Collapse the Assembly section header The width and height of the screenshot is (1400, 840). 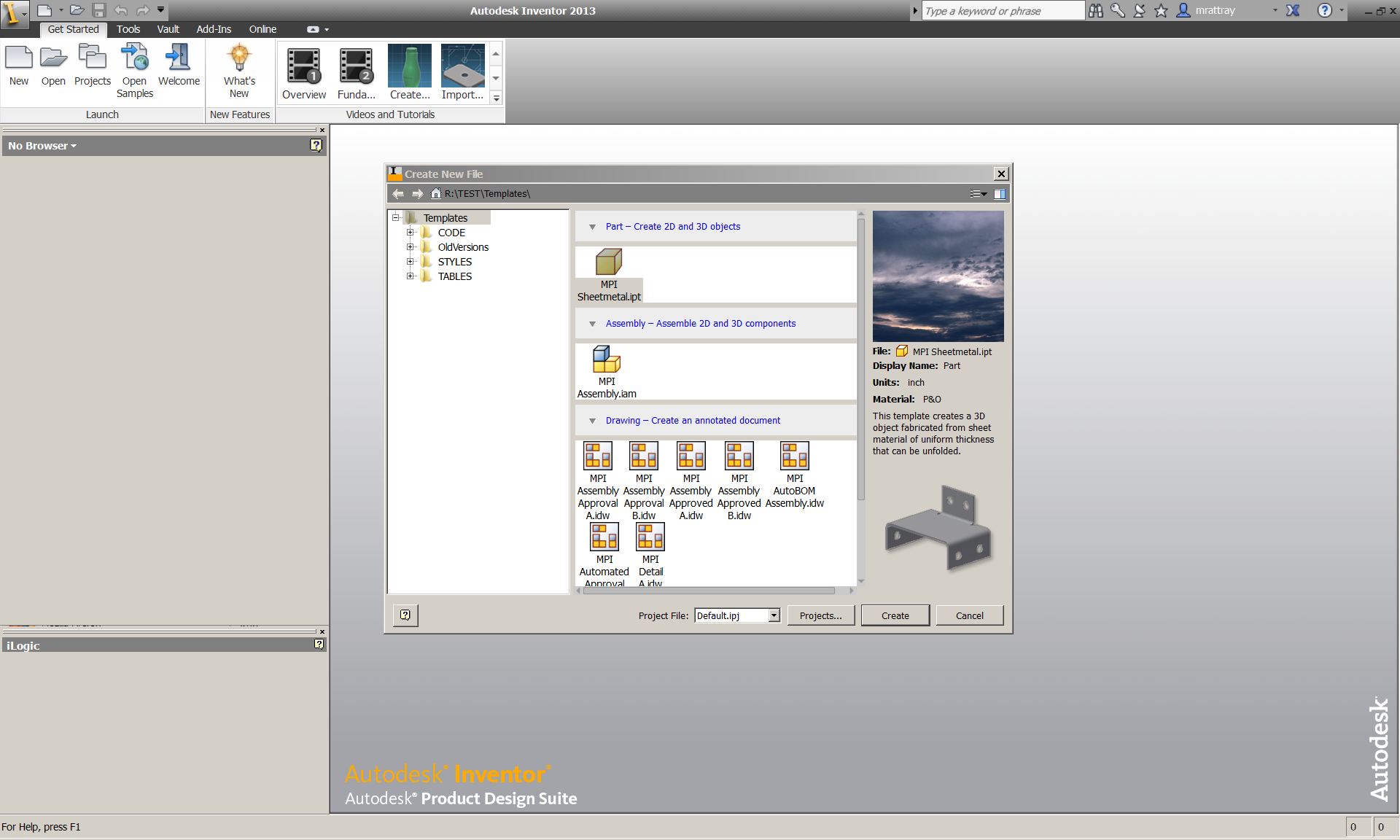tap(592, 324)
